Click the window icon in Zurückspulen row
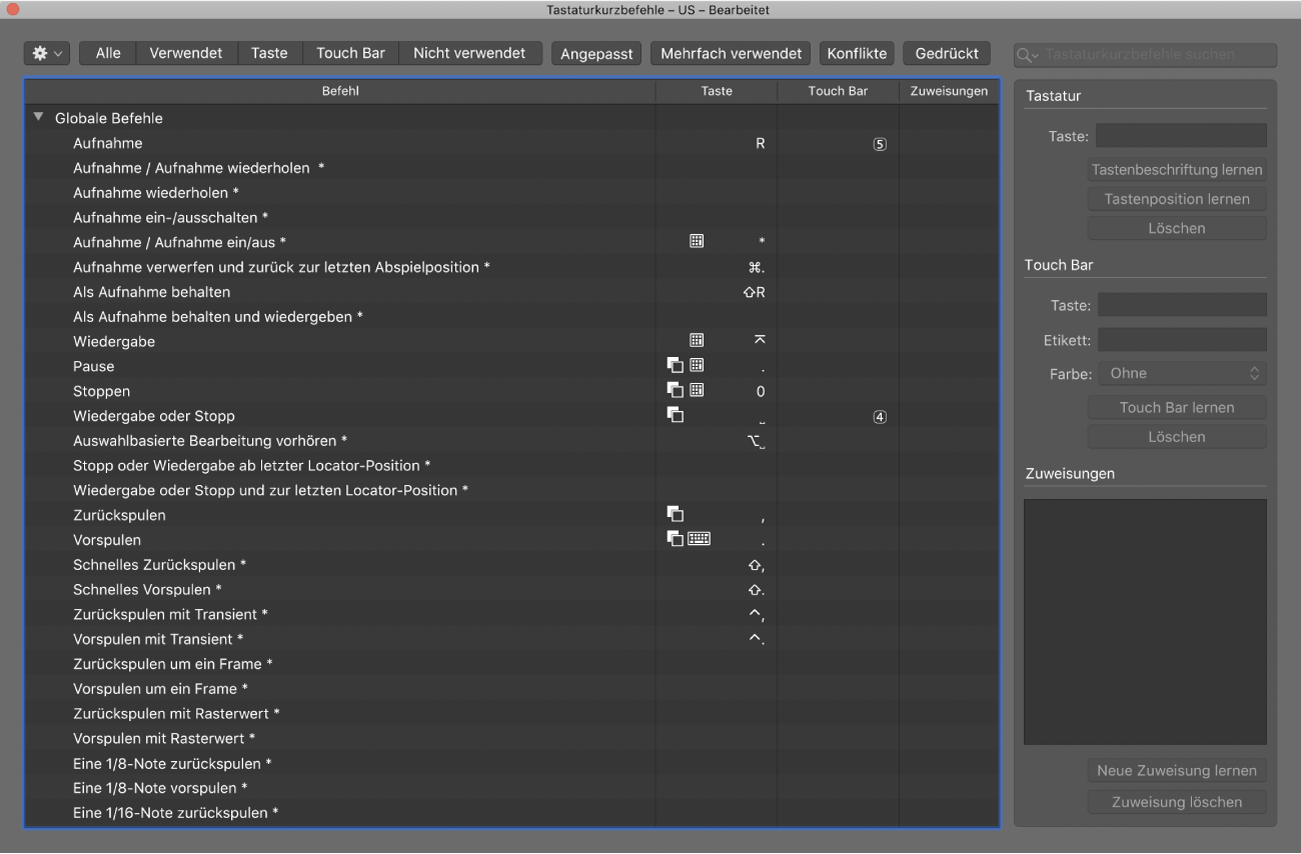 click(x=675, y=515)
